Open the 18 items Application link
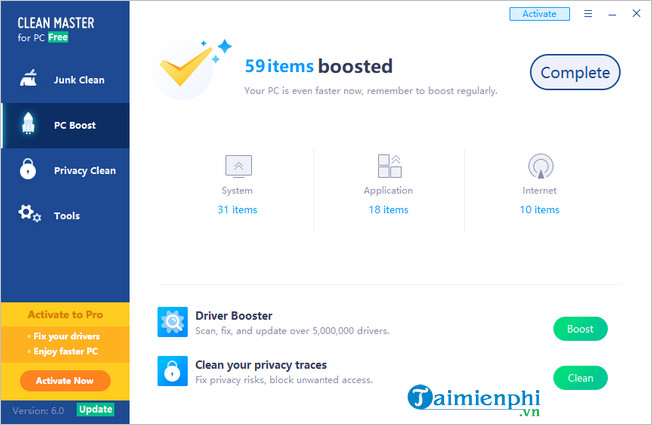Screen dimensions: 652x425 coord(388,210)
